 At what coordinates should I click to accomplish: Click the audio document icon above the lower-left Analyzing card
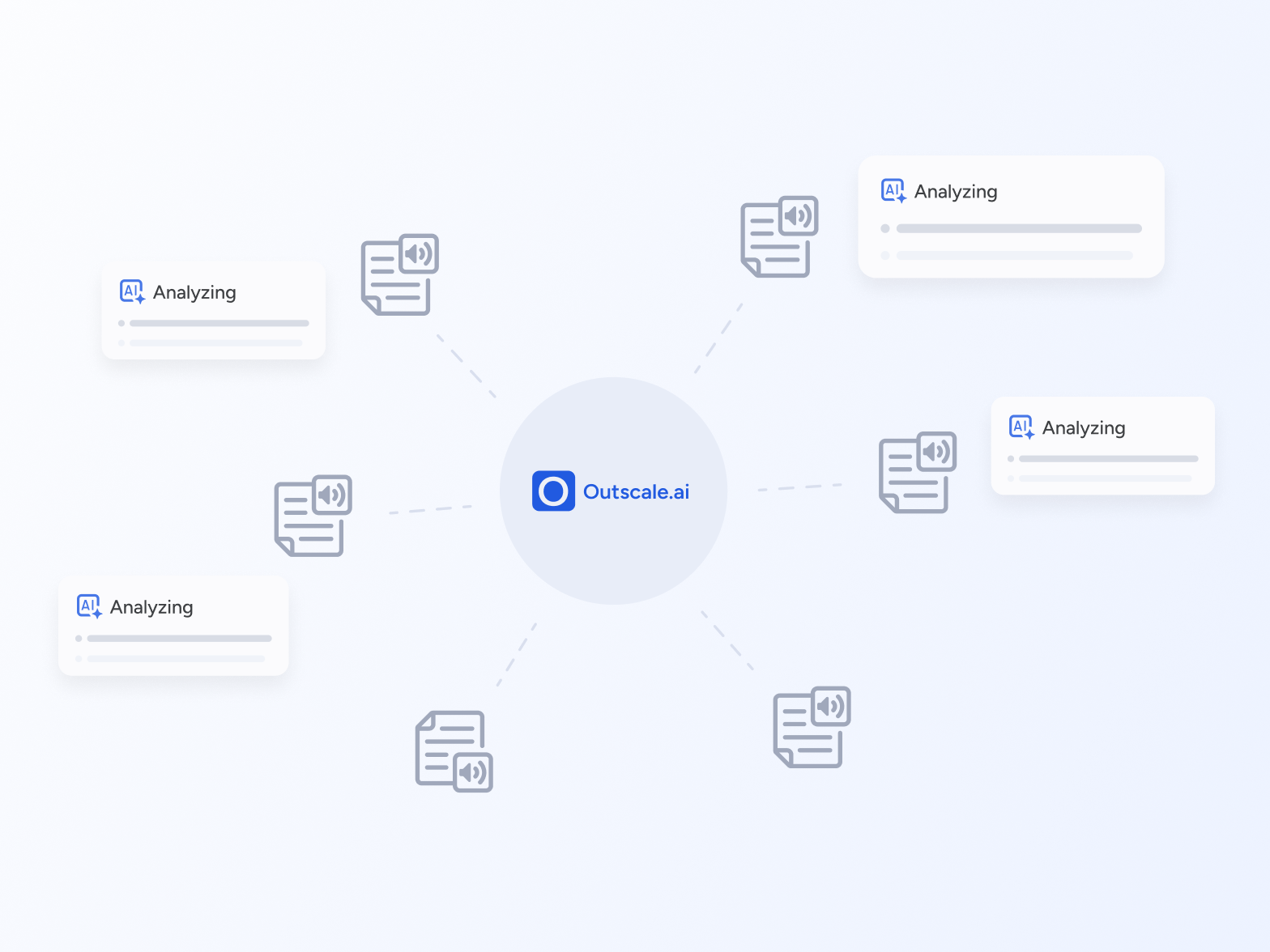pyautogui.click(x=313, y=516)
